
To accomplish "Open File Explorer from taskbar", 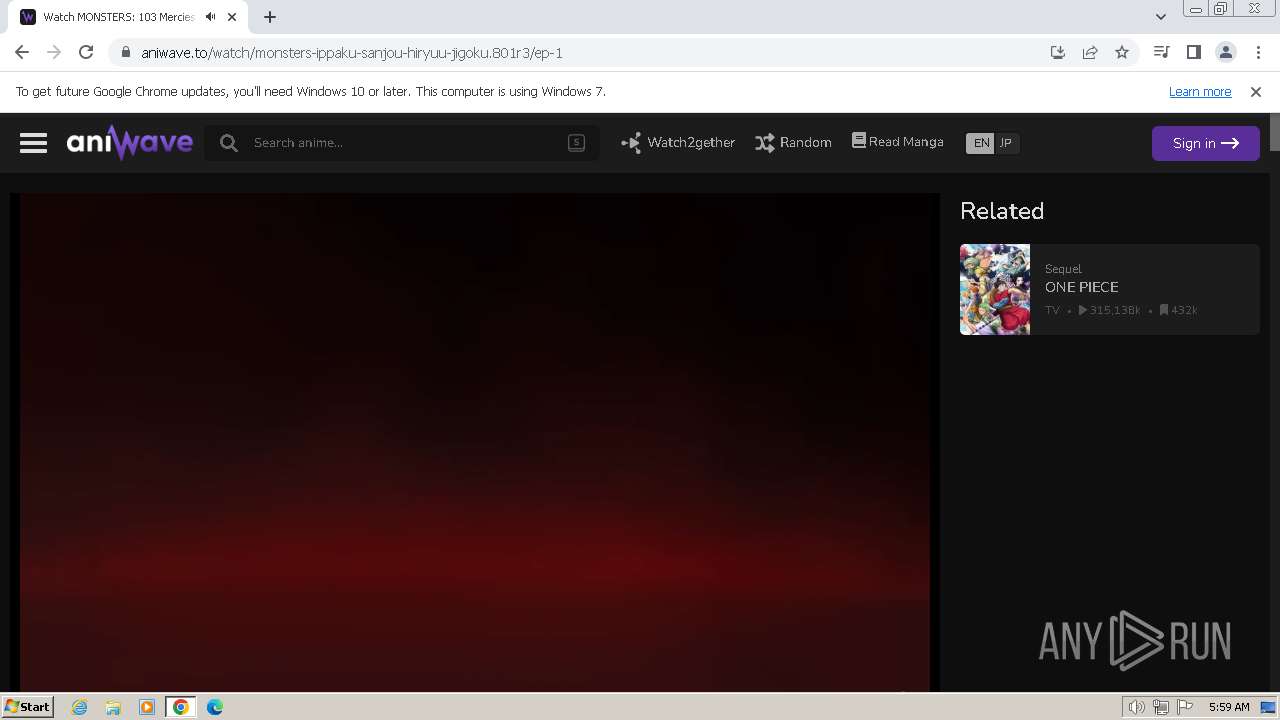I will point(113,707).
